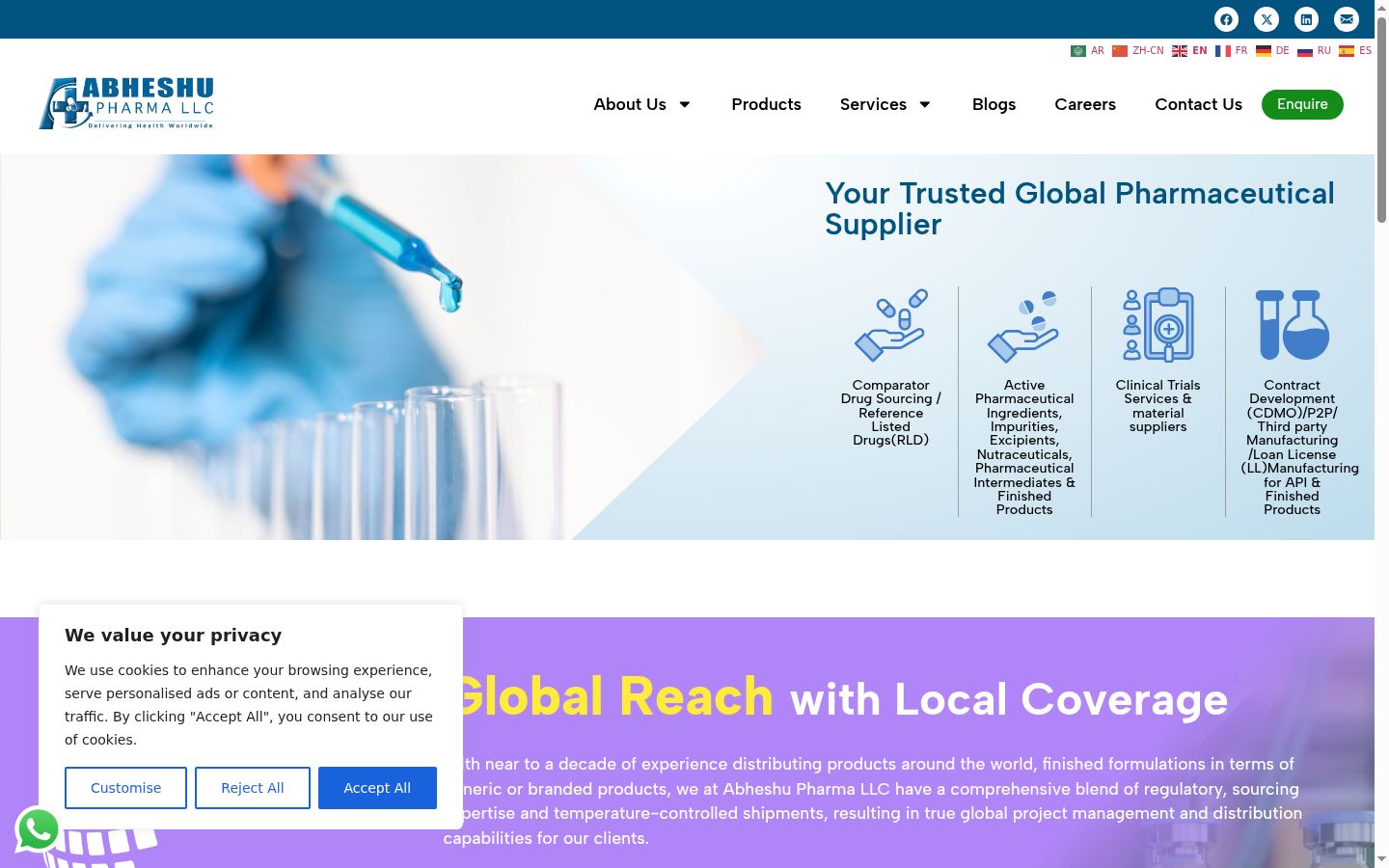This screenshot has width=1389, height=868.
Task: Accept All cookies
Action: click(377, 788)
